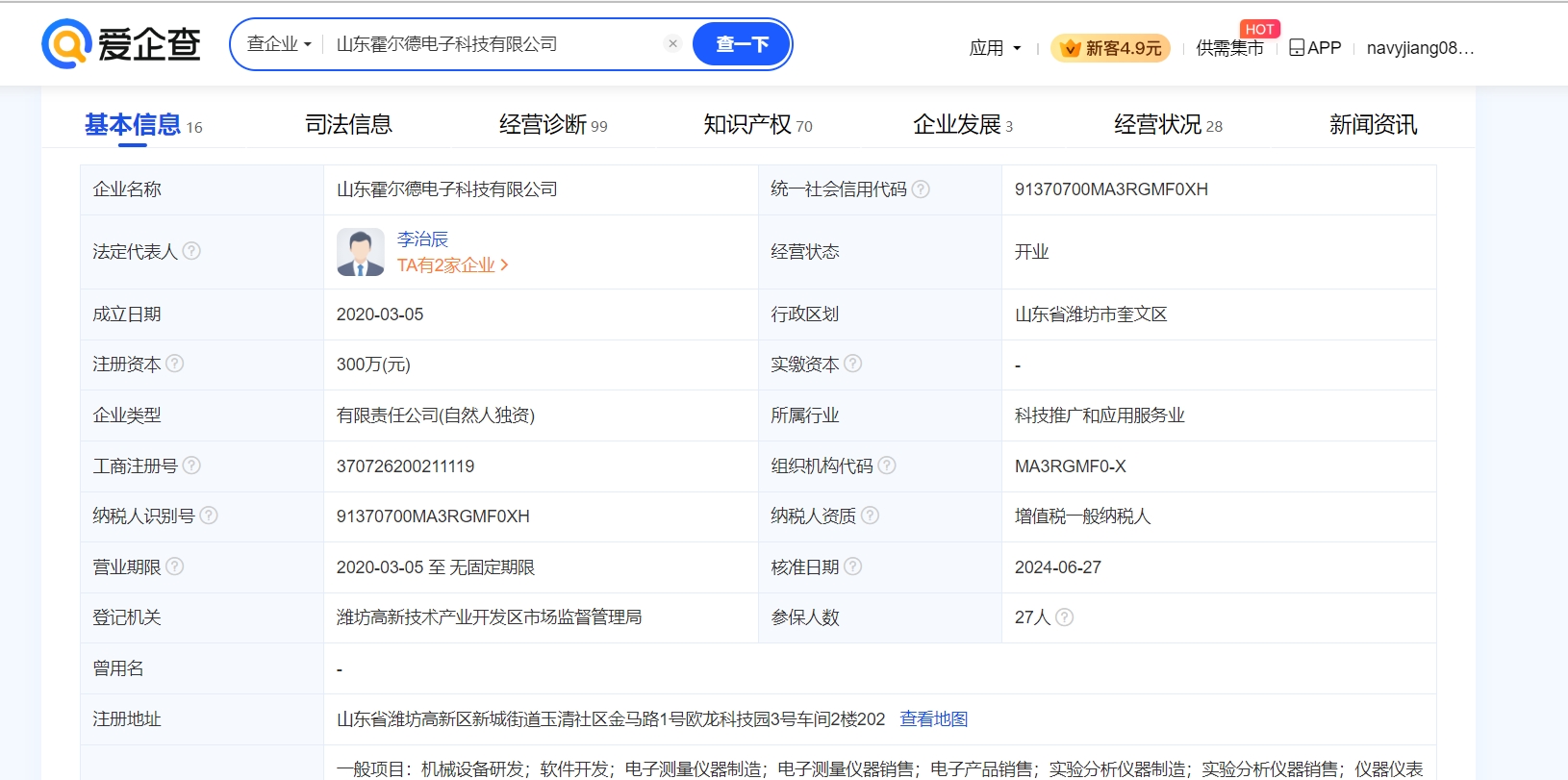The width and height of the screenshot is (1568, 780).
Task: Switch to the 司法信息 tab
Action: (x=348, y=125)
